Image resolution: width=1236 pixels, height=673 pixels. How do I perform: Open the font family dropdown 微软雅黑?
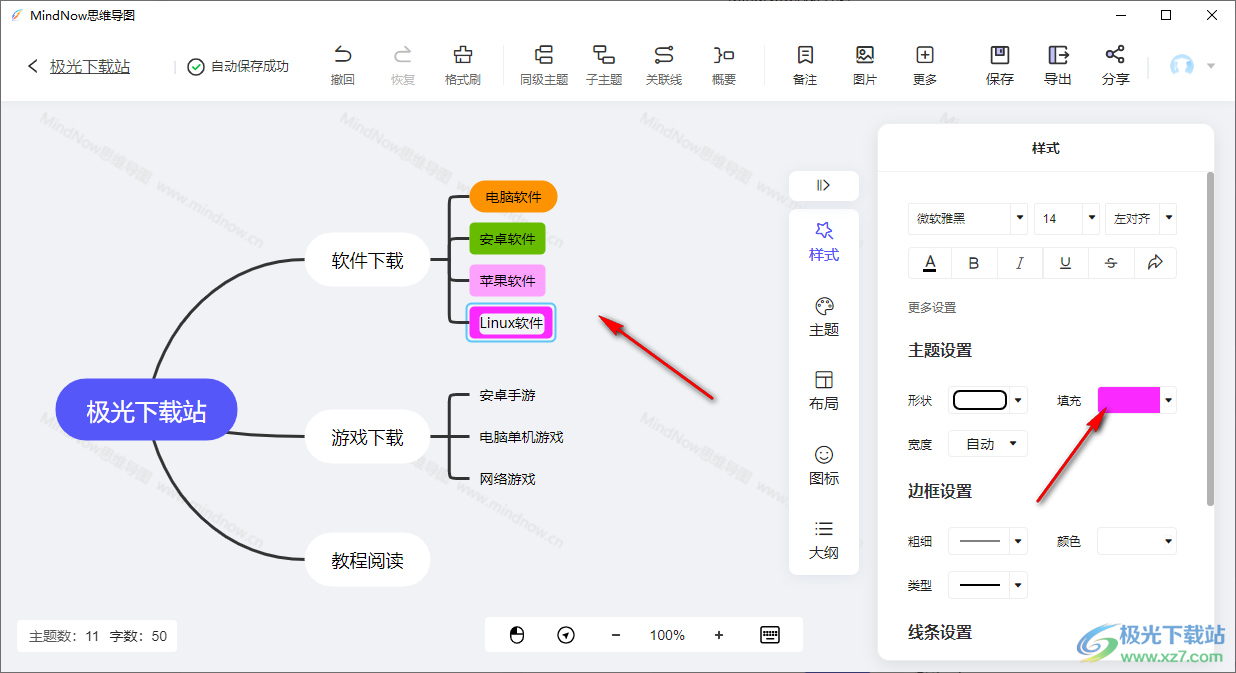[x=968, y=218]
